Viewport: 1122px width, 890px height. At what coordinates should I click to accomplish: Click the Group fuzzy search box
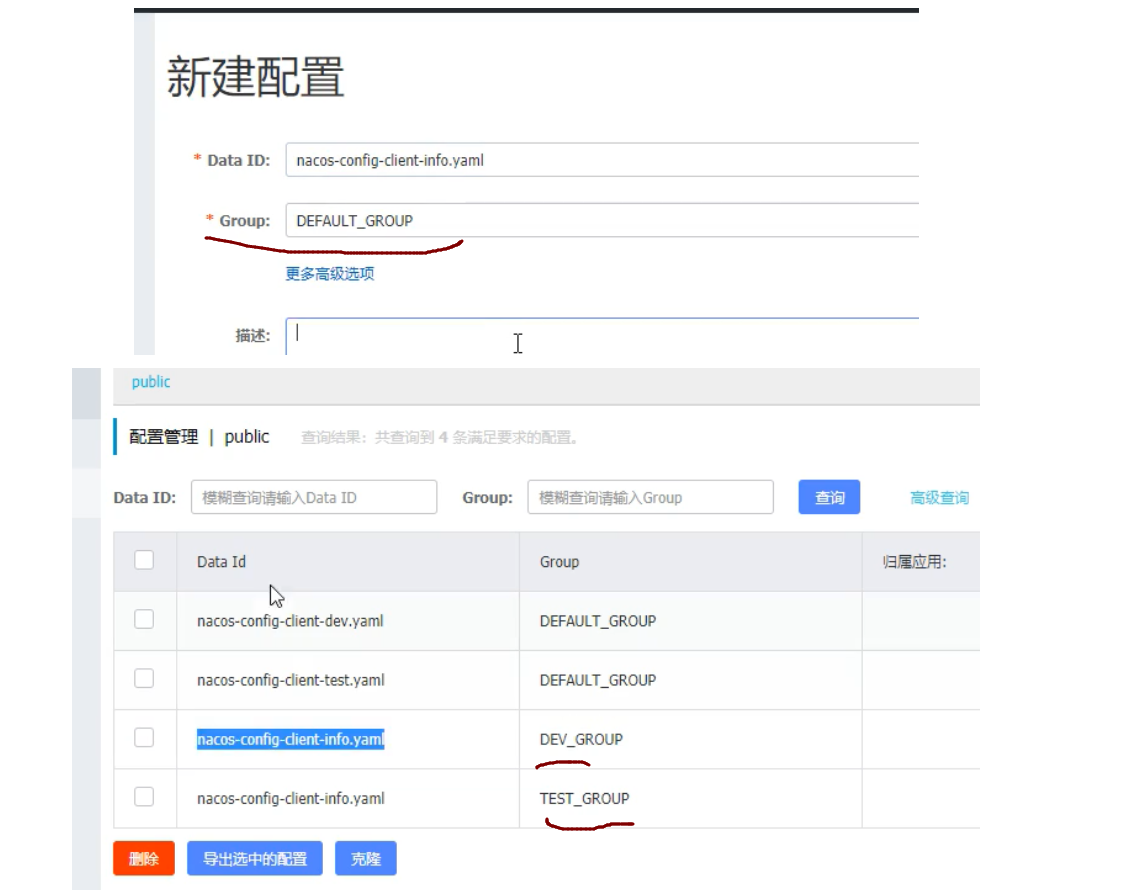650,497
